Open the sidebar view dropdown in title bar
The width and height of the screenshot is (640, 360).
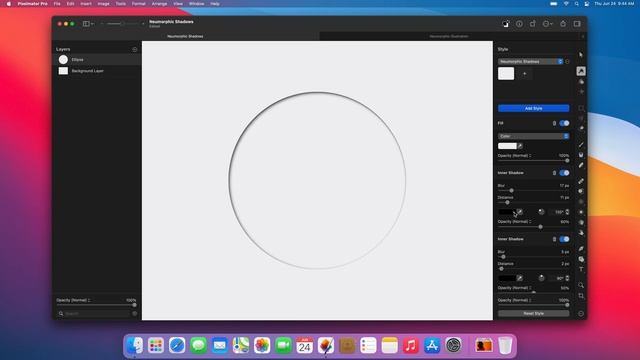88,24
